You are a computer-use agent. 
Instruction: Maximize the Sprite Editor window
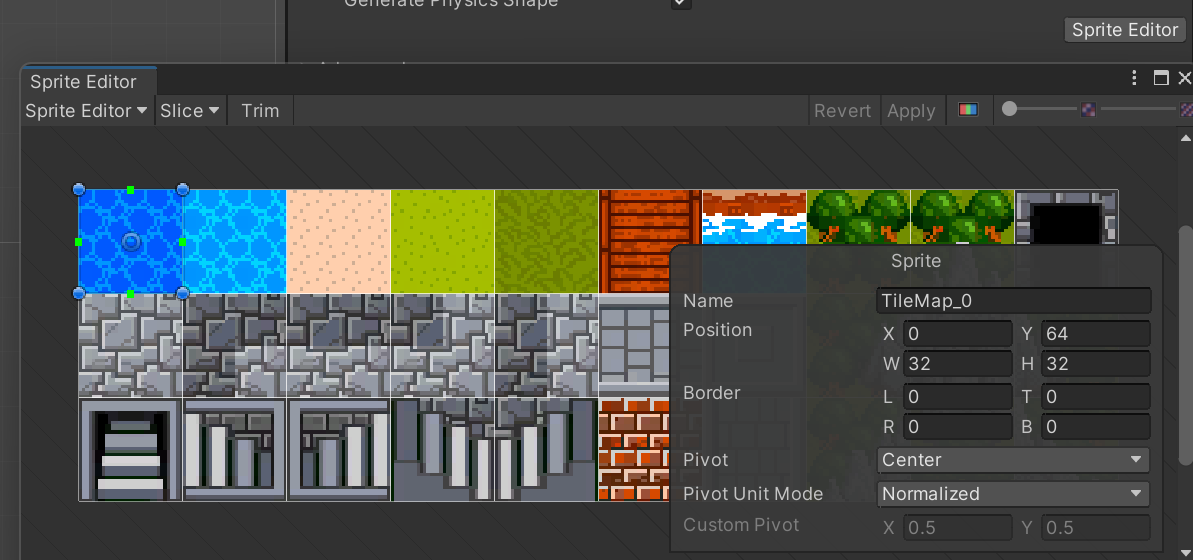[x=1161, y=78]
